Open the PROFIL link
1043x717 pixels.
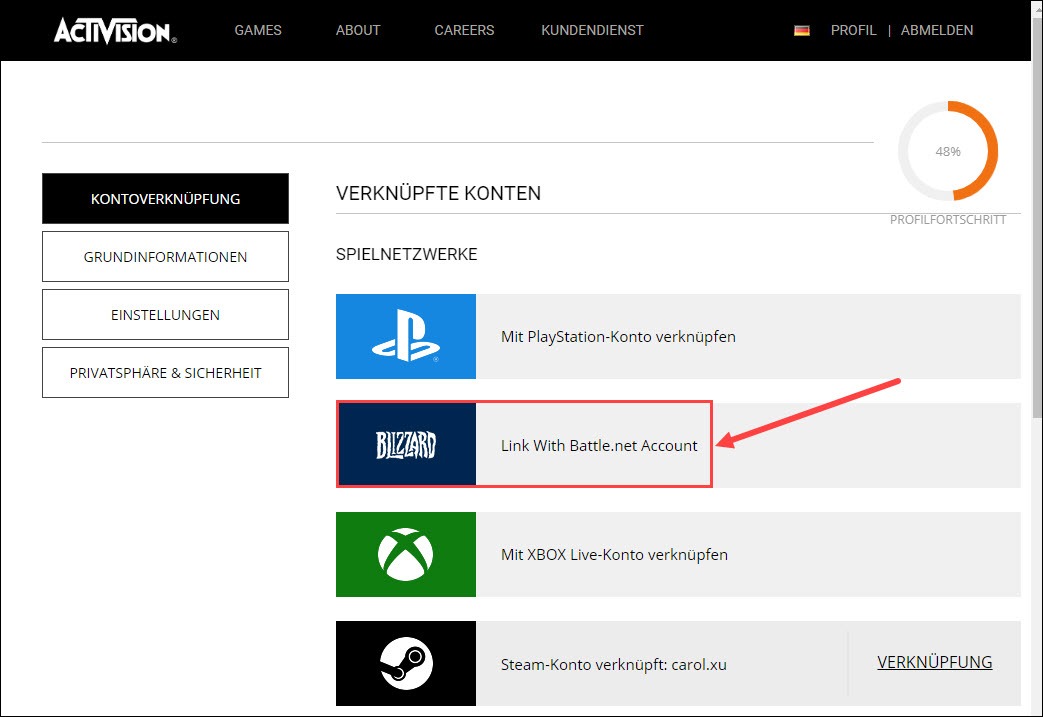[853, 31]
